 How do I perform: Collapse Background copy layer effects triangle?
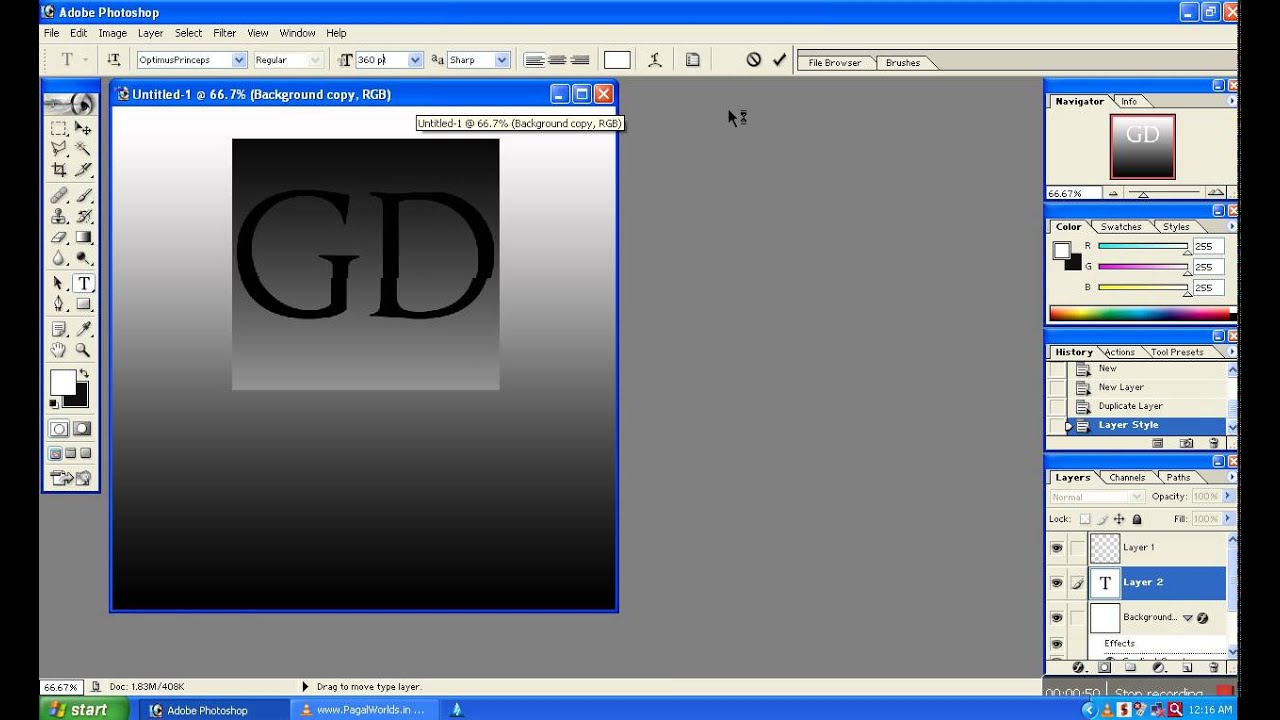tap(1187, 618)
